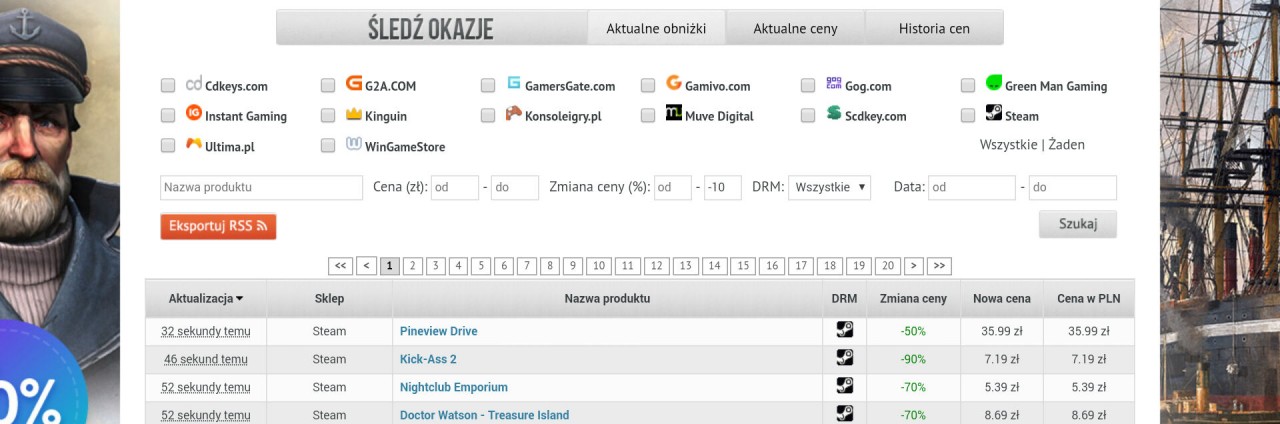Tick the Cdkeys.com checkbox
The height and width of the screenshot is (424, 1280).
pyautogui.click(x=168, y=86)
